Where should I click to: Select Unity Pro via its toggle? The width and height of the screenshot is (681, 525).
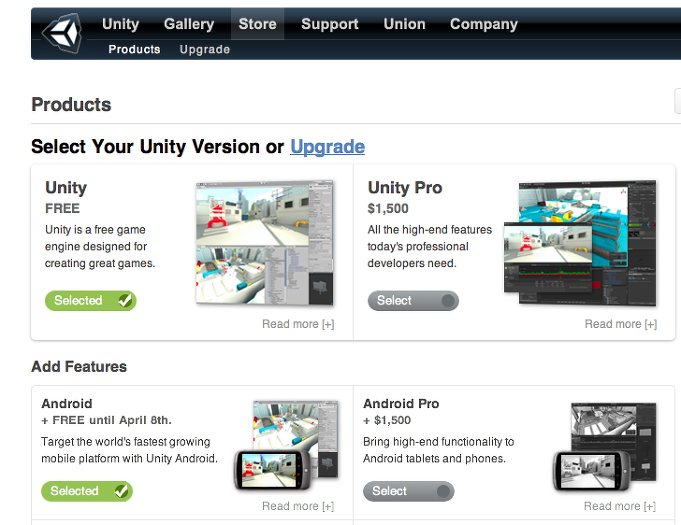coord(413,300)
